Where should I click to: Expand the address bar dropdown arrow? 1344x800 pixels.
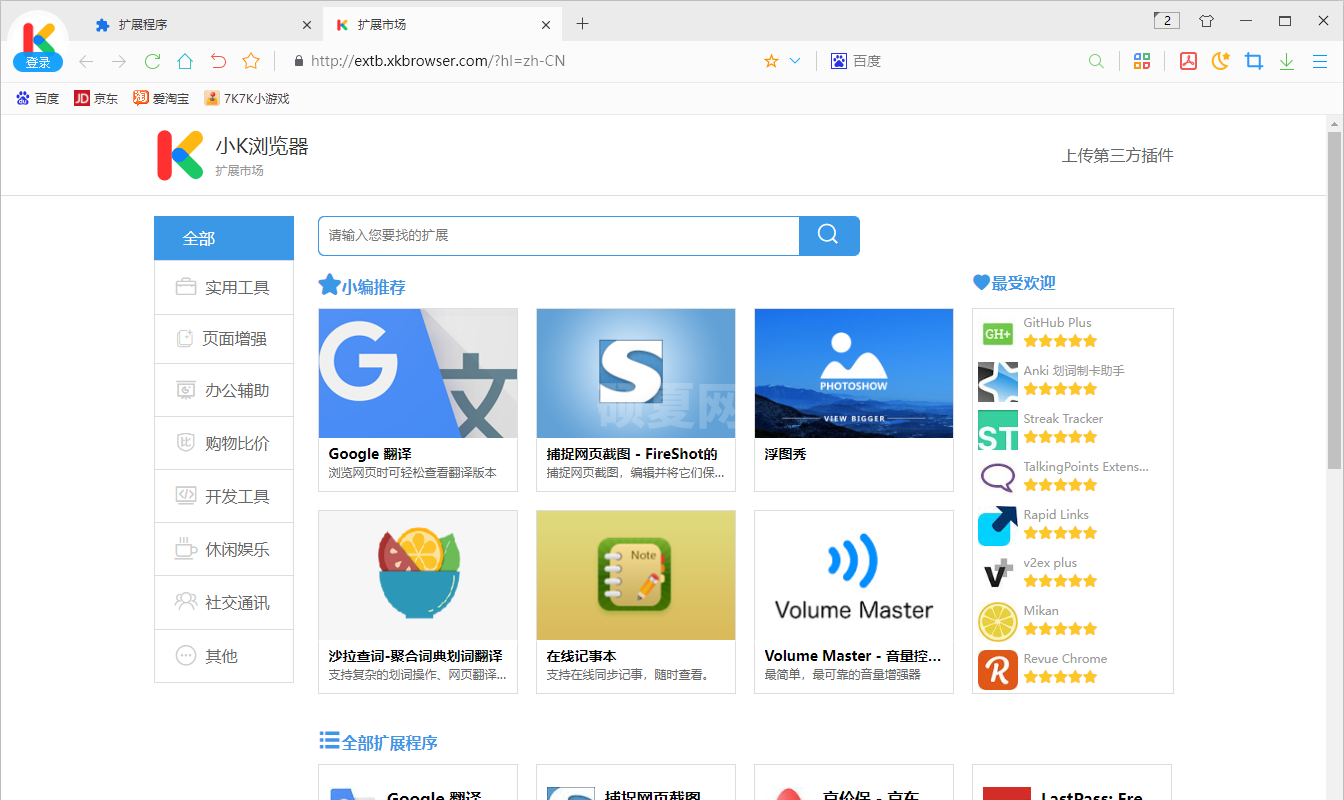(x=795, y=61)
